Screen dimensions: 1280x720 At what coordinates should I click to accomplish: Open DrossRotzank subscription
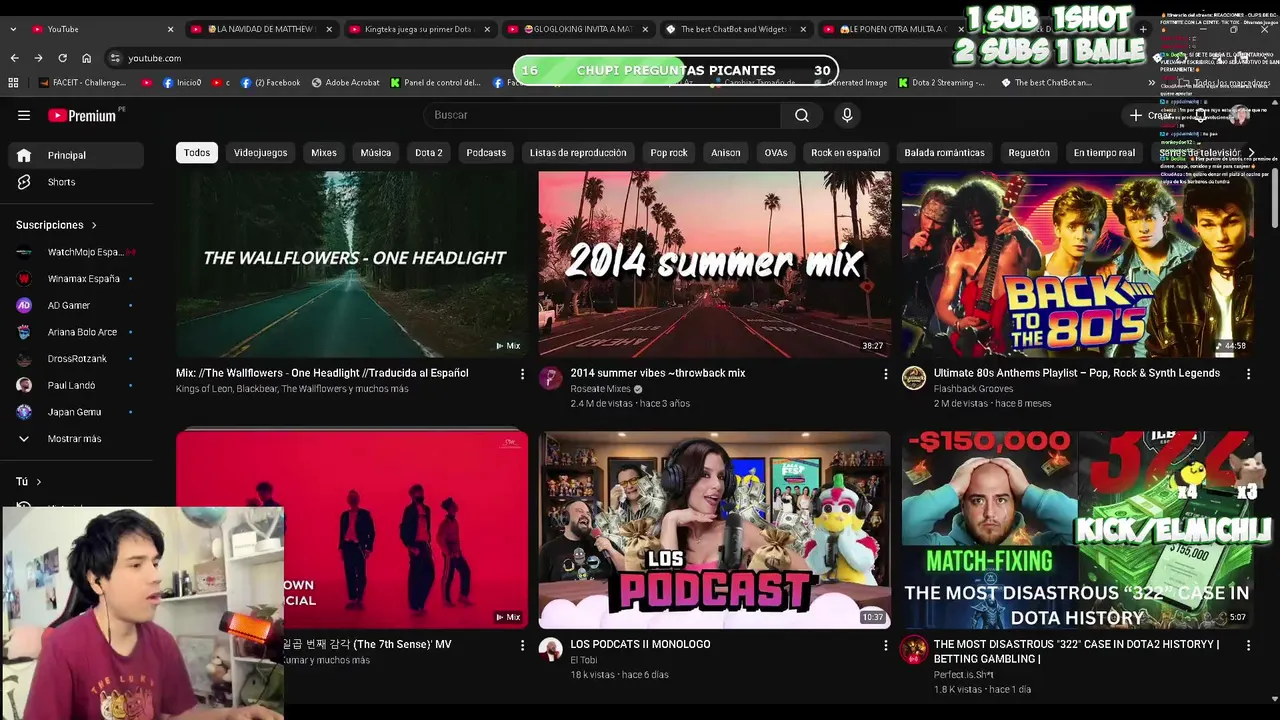76,359
